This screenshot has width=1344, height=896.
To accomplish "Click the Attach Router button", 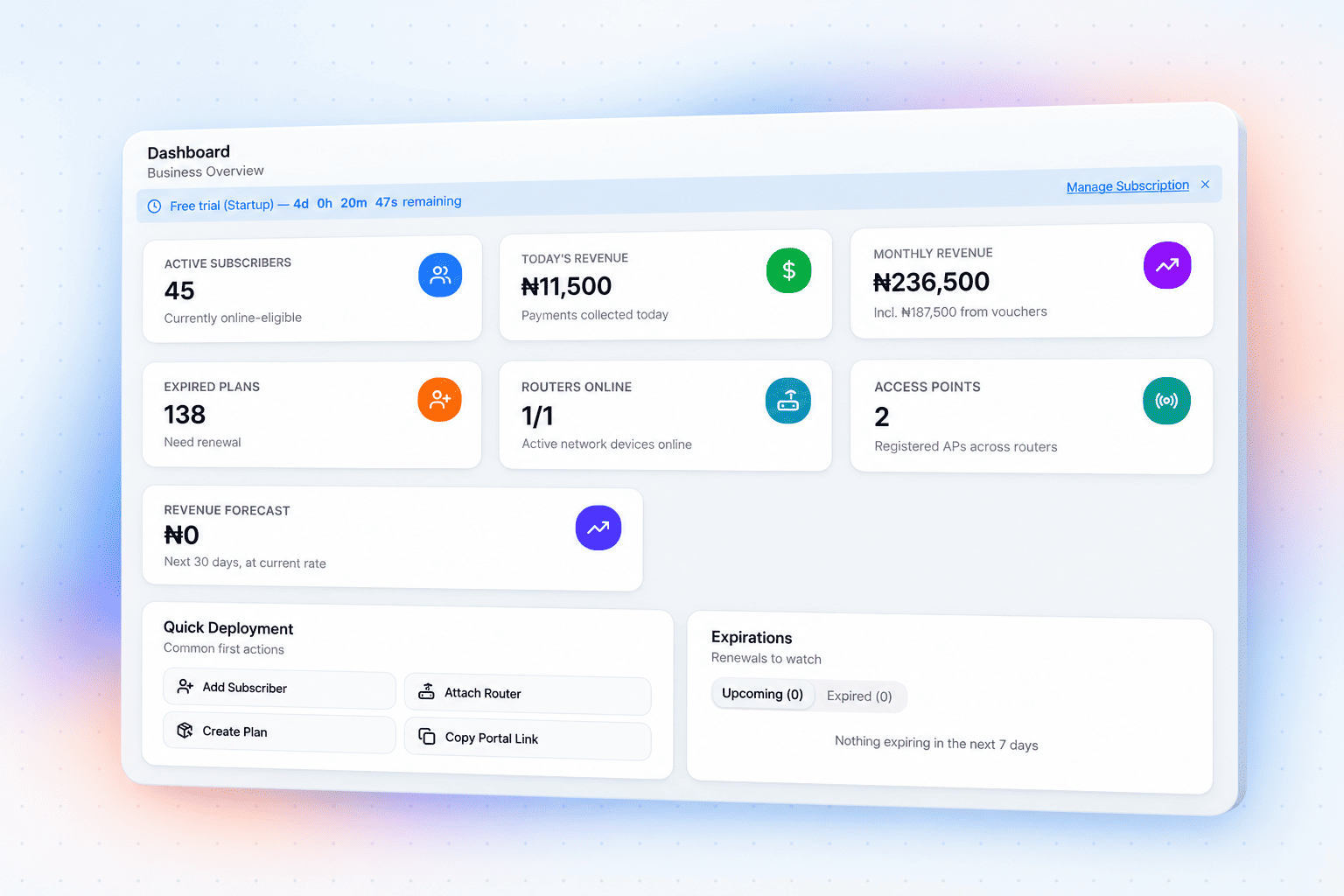I will 528,695.
